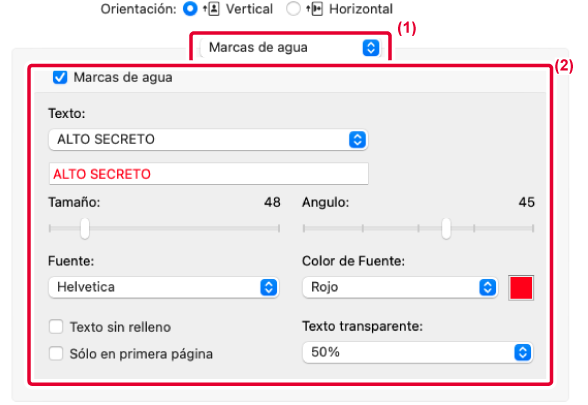Open the Color de Fuente Rojo dropdown
Viewport: 588px width, 405px height.
400,287
